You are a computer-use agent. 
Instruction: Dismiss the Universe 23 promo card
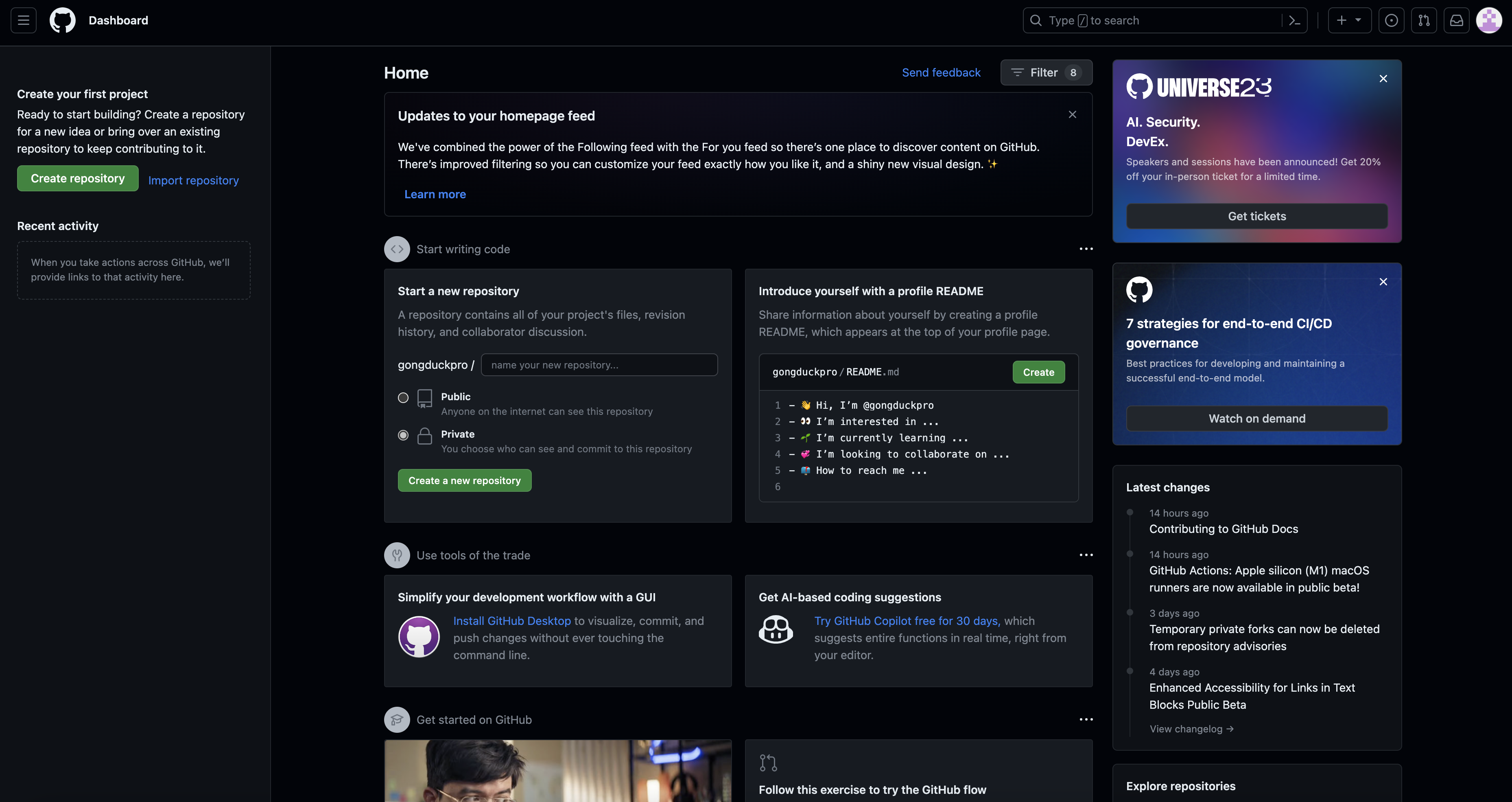(x=1383, y=79)
